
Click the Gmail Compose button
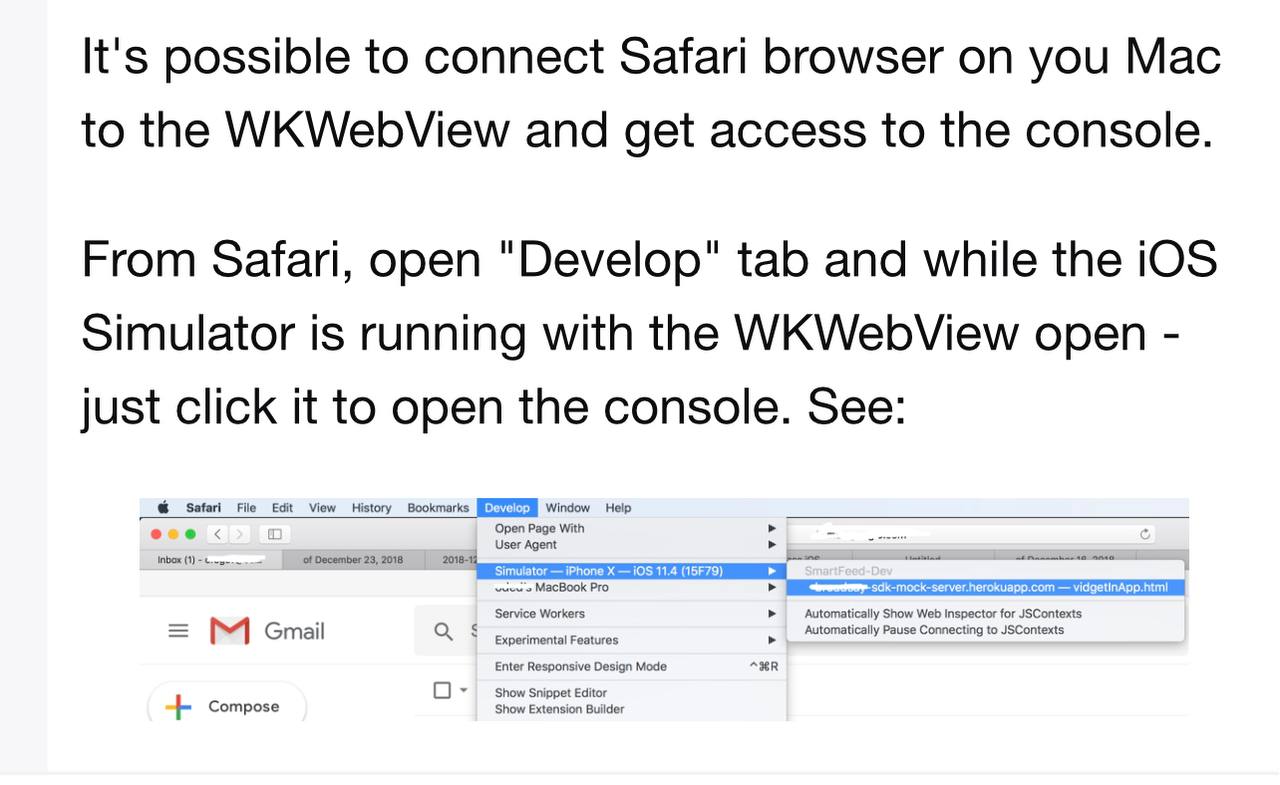[x=226, y=706]
